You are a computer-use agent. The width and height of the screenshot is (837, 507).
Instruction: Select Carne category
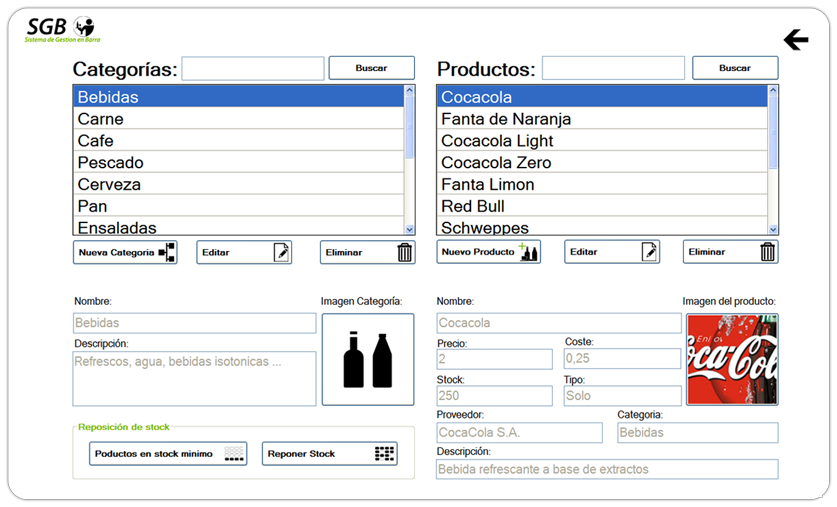click(239, 118)
